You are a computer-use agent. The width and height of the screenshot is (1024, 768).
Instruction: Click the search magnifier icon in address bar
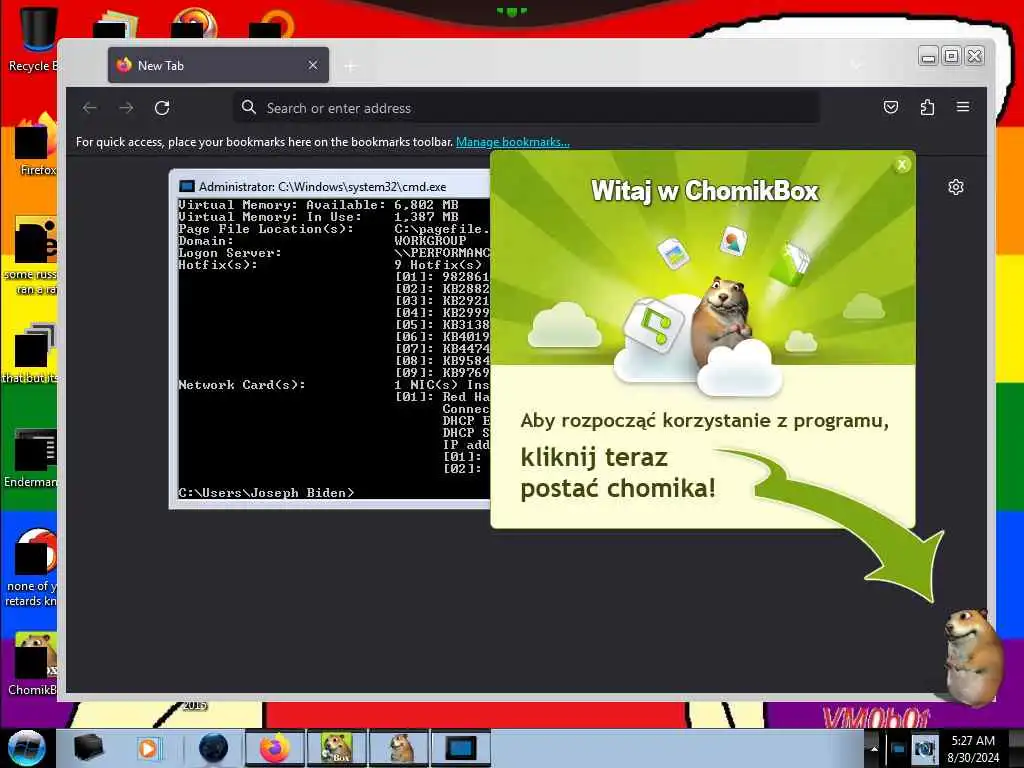click(248, 107)
